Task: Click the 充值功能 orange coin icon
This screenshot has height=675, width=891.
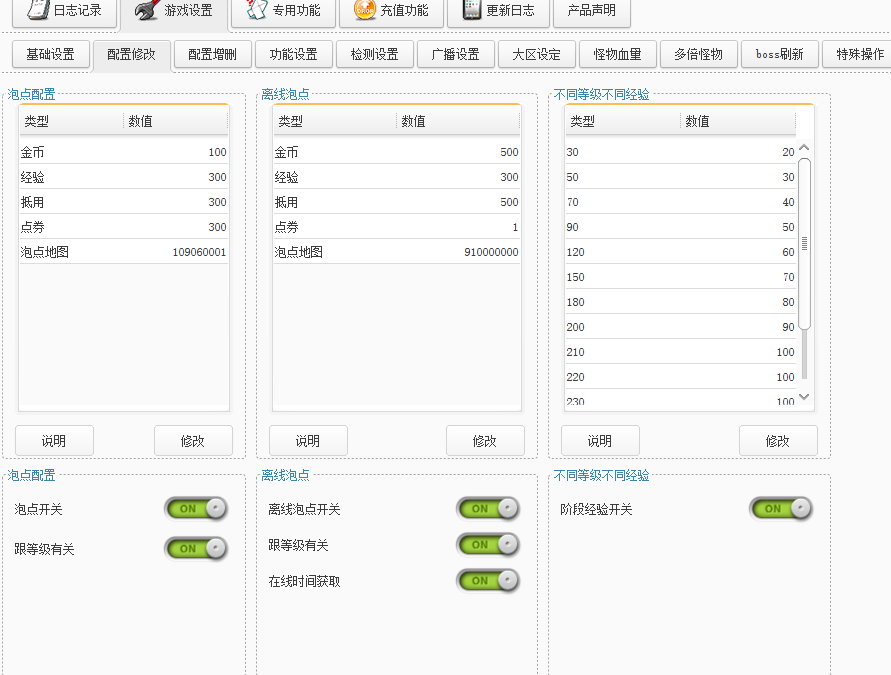Action: 364,9
